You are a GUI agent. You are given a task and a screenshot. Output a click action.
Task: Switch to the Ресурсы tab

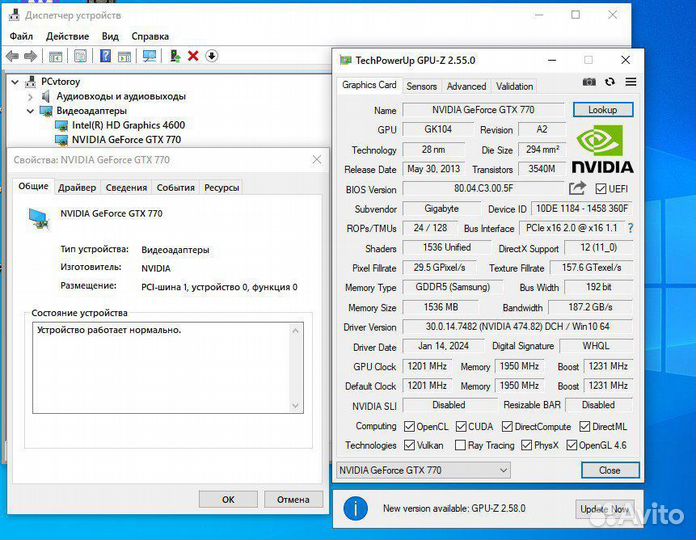221,188
